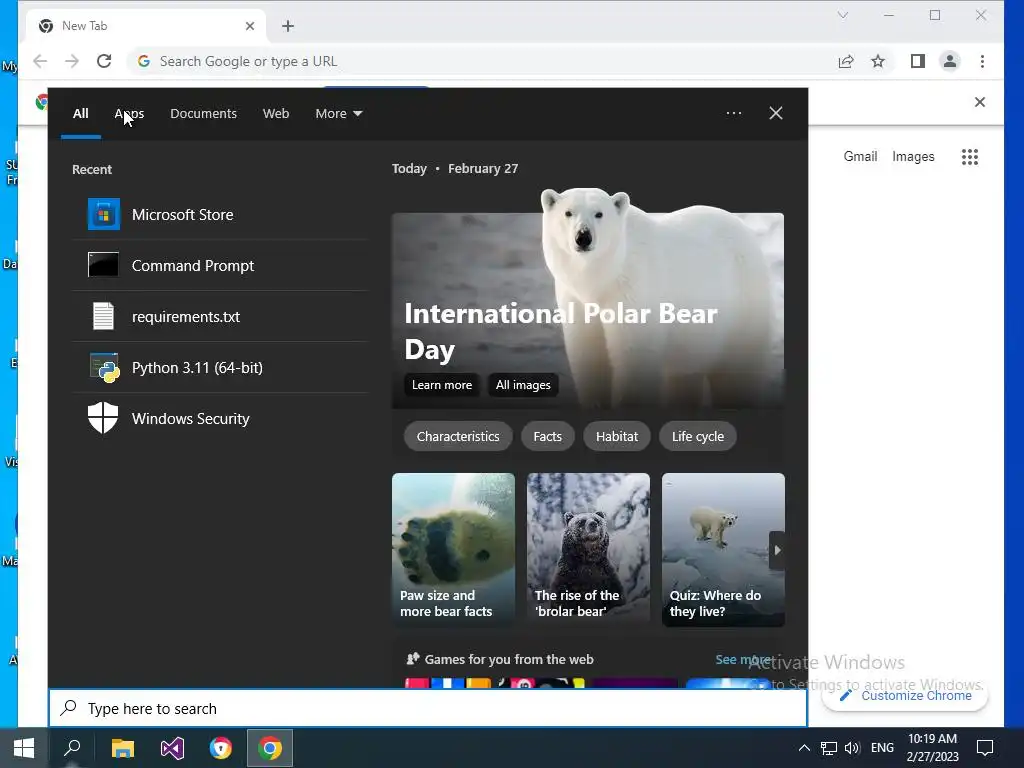This screenshot has width=1024, height=768.
Task: Open Gmail link on new tab page
Action: click(x=860, y=157)
